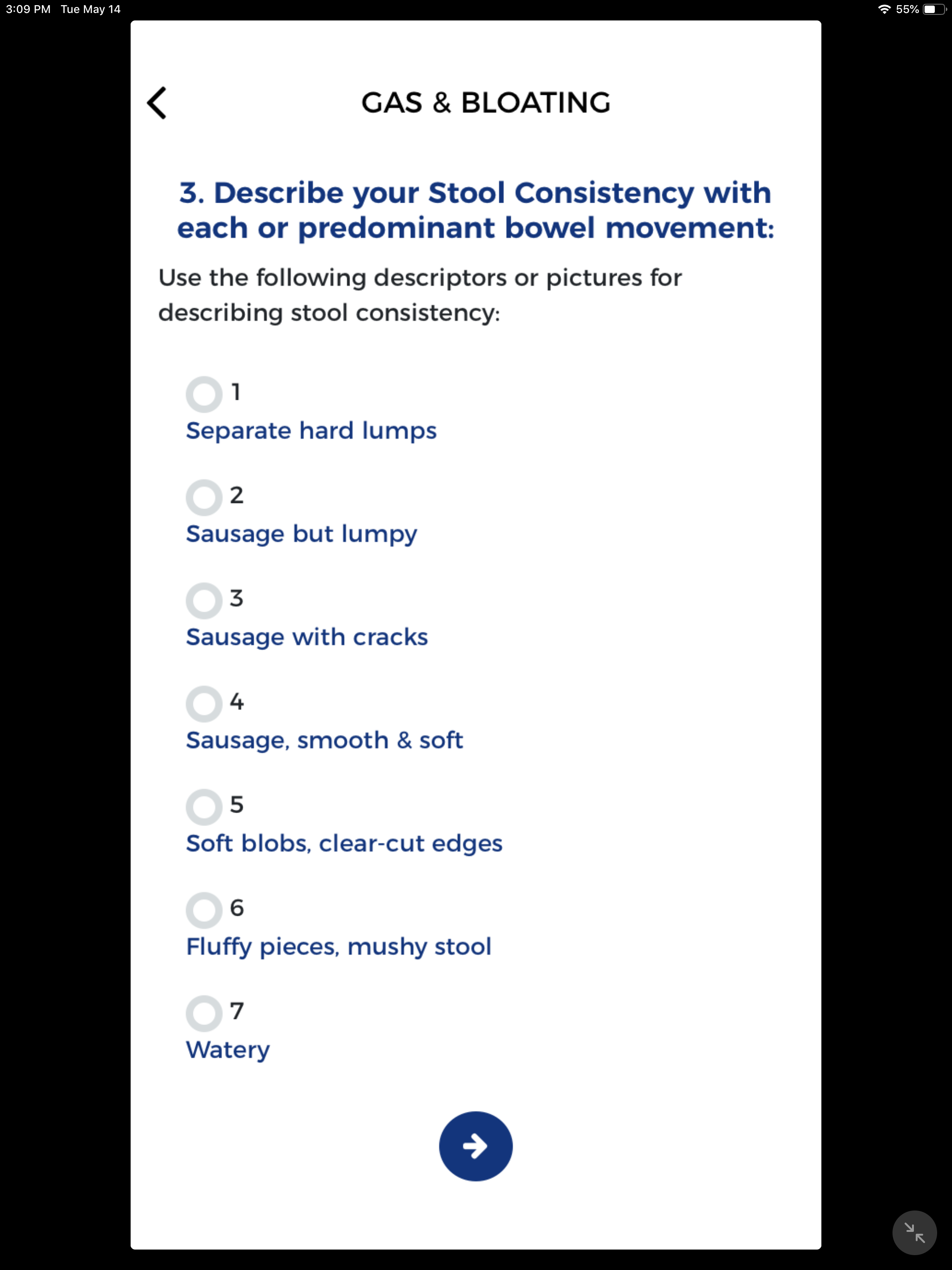Tap the Fluffy pieces, mushy stool label

pyautogui.click(x=338, y=946)
